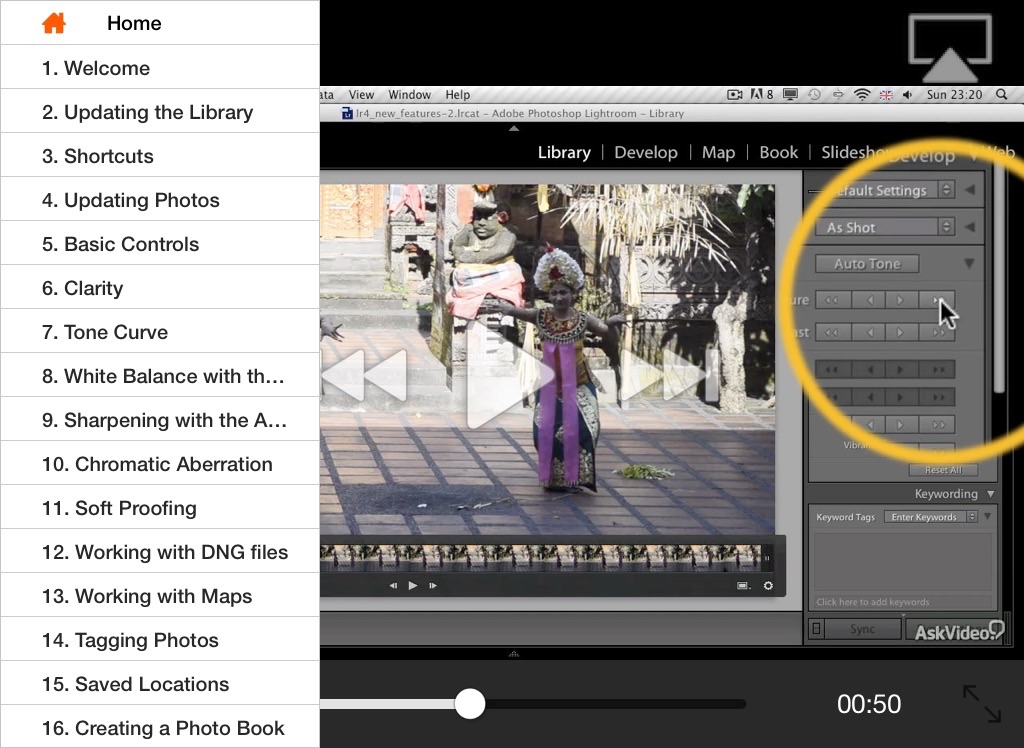Click the display mirroring icon in menu bar

click(x=790, y=95)
